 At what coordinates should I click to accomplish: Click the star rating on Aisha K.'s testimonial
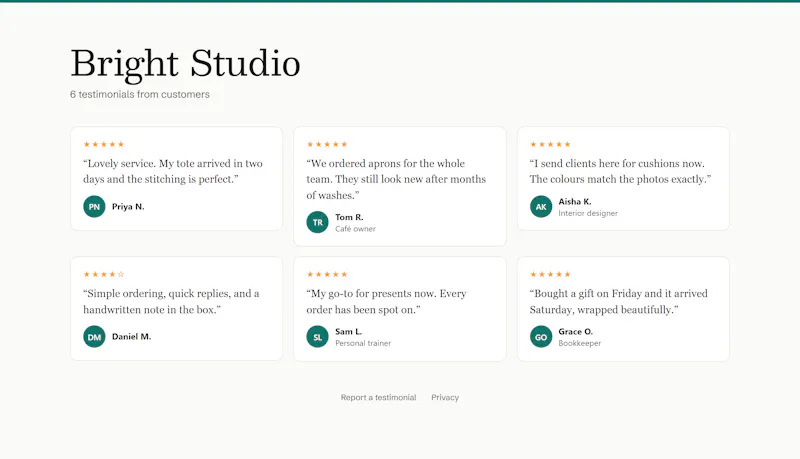click(x=550, y=144)
